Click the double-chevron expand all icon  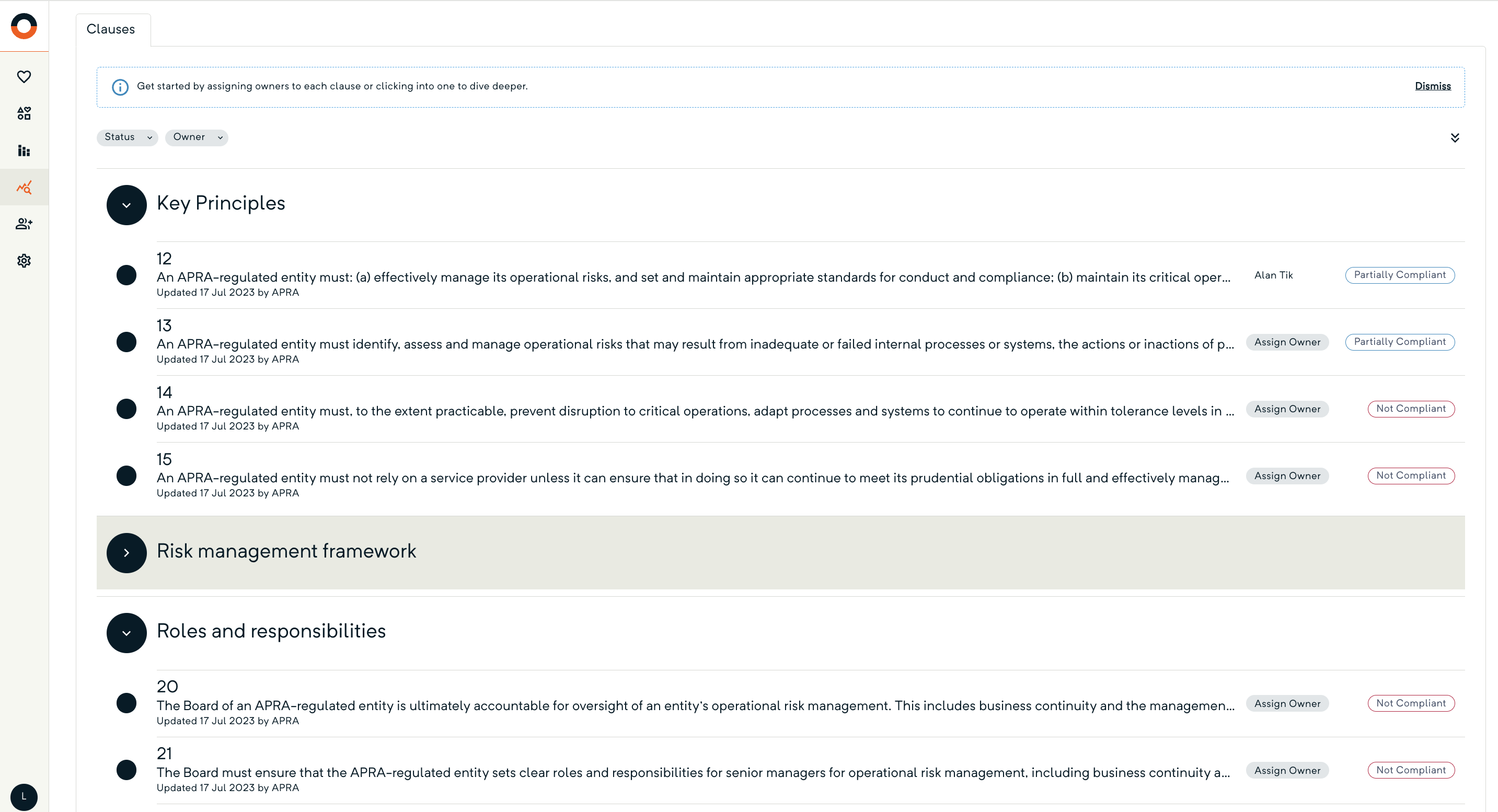click(x=1455, y=138)
